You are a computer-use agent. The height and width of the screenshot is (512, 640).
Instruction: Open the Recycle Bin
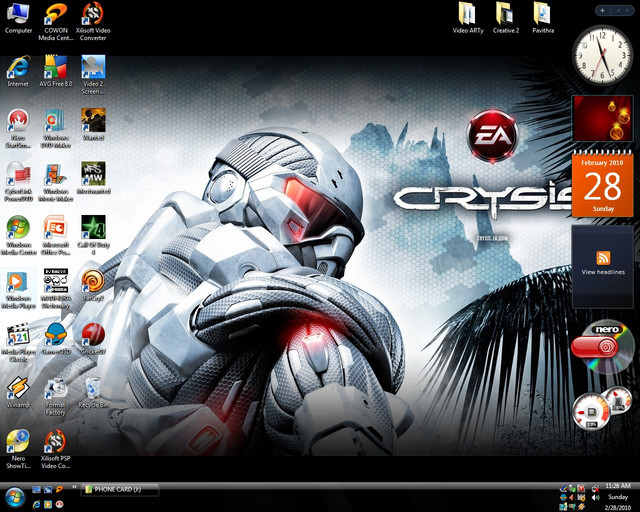click(x=93, y=393)
